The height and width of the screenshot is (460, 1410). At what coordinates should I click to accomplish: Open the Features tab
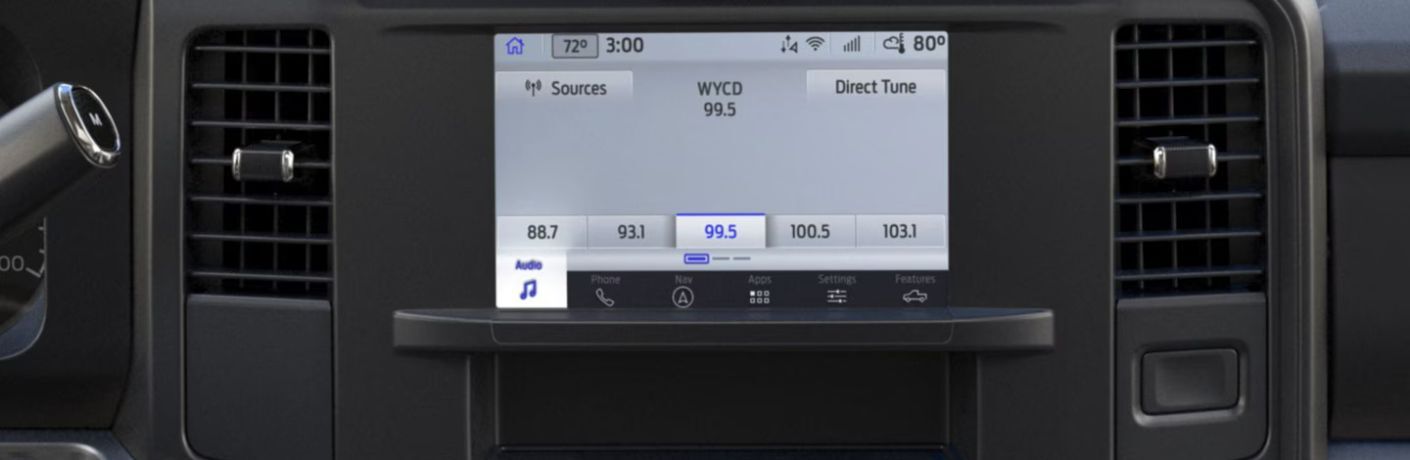pyautogui.click(x=914, y=289)
